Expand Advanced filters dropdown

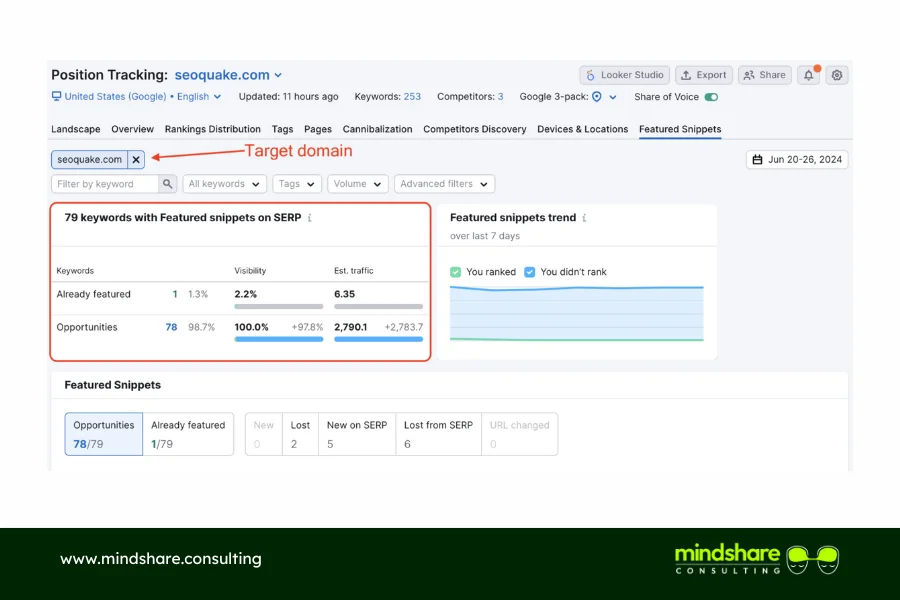(x=444, y=184)
